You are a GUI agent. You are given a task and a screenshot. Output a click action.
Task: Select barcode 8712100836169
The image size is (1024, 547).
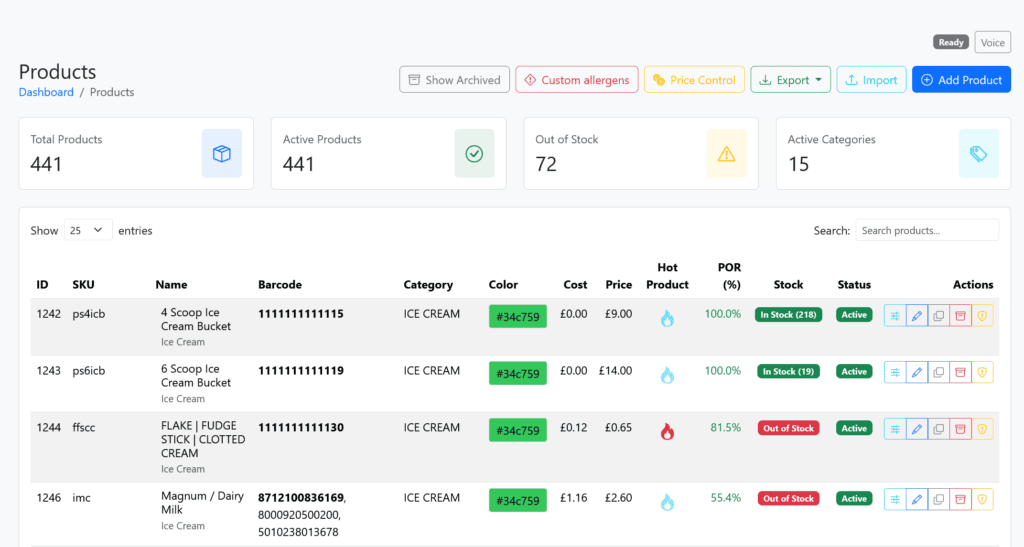click(300, 498)
